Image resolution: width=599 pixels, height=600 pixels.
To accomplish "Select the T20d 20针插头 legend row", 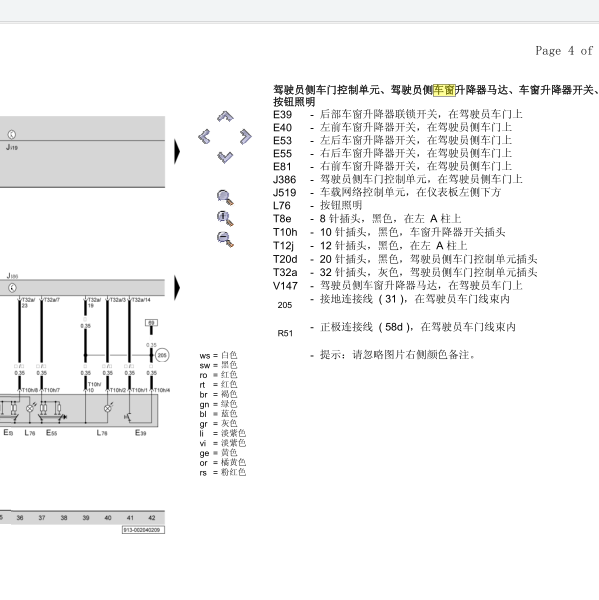I will click(x=405, y=259).
